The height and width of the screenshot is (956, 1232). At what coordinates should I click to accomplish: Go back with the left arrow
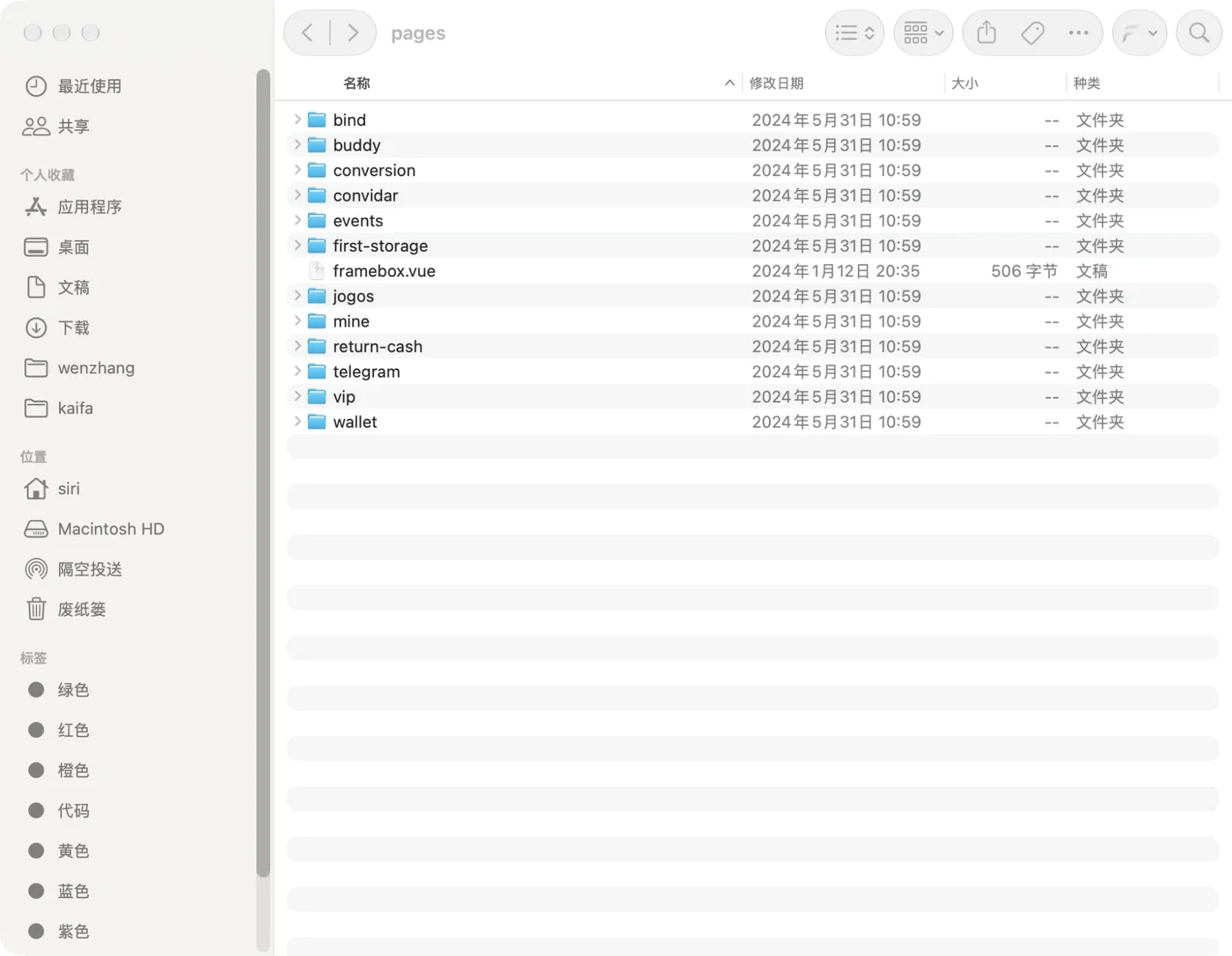coord(307,33)
